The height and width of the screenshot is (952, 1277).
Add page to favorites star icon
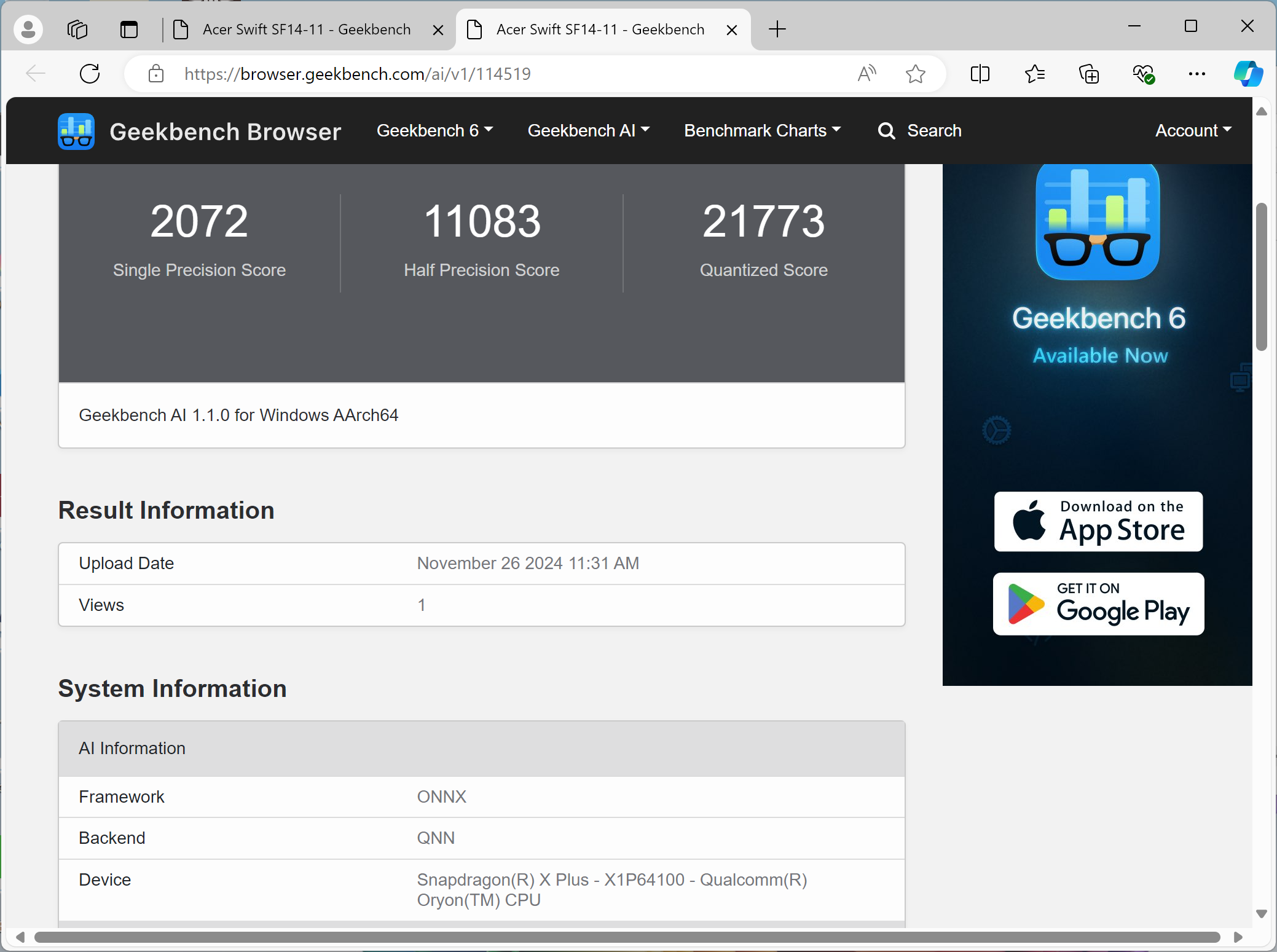point(915,74)
